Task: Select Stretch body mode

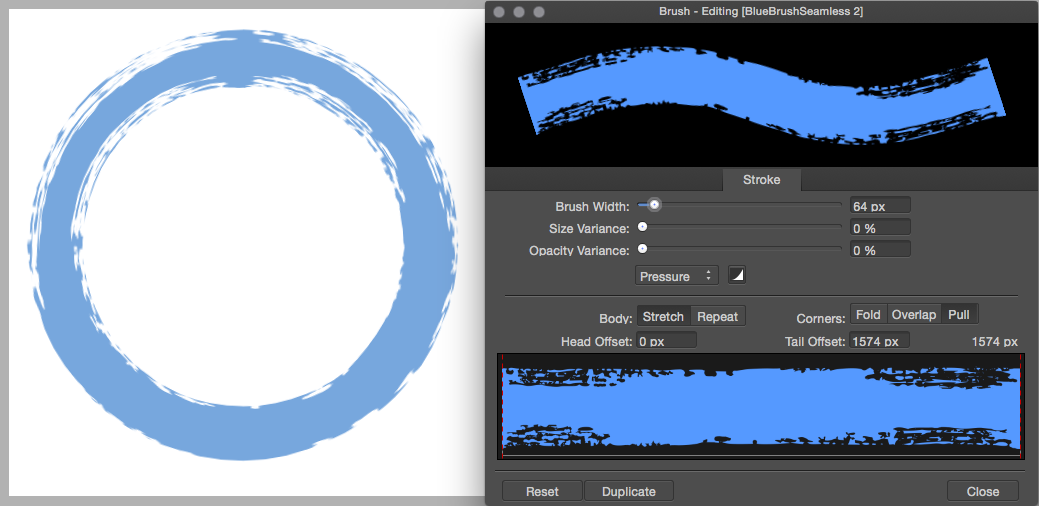Action: (x=663, y=317)
